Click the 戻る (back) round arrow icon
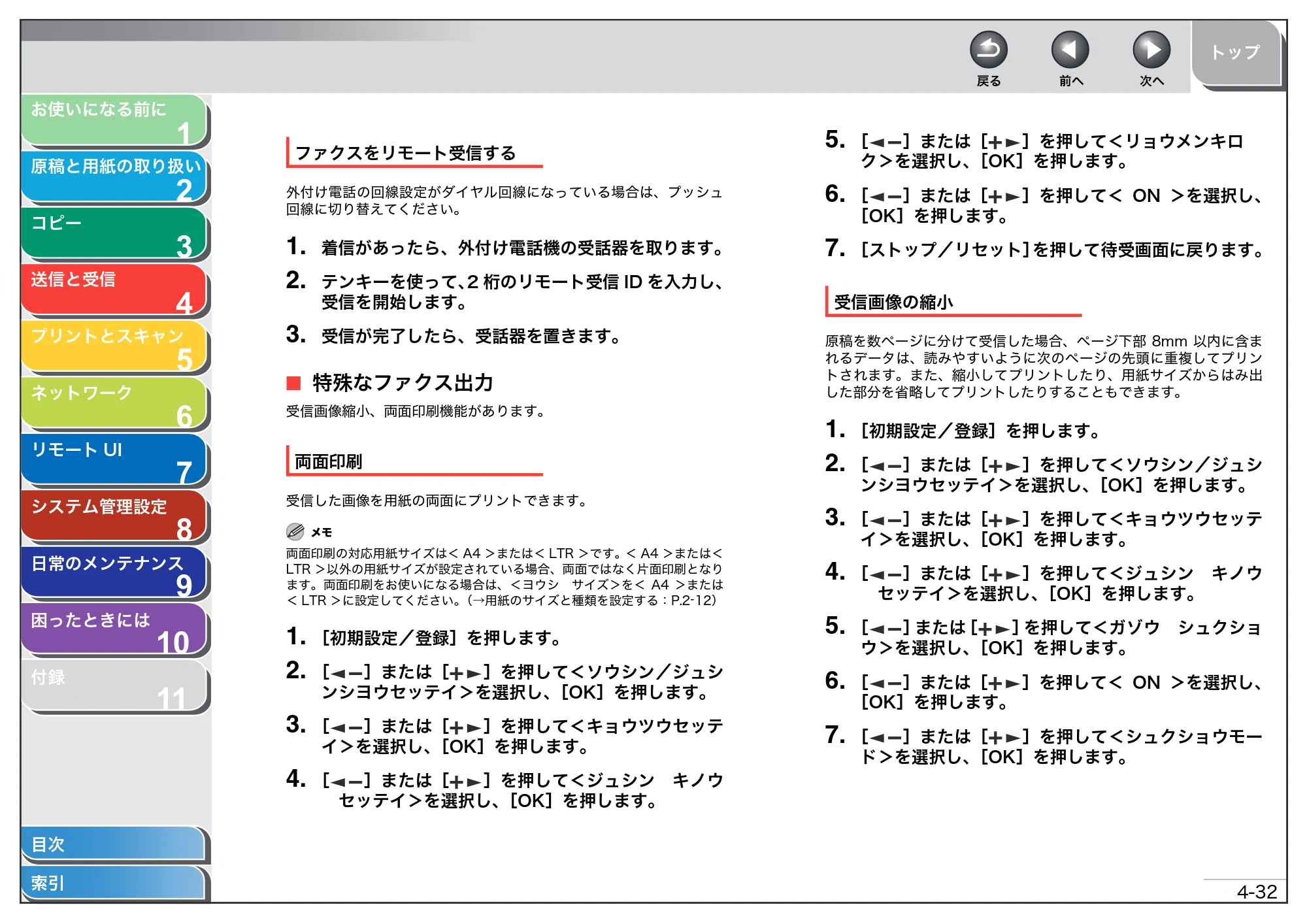The image size is (1307, 924). pos(988,50)
